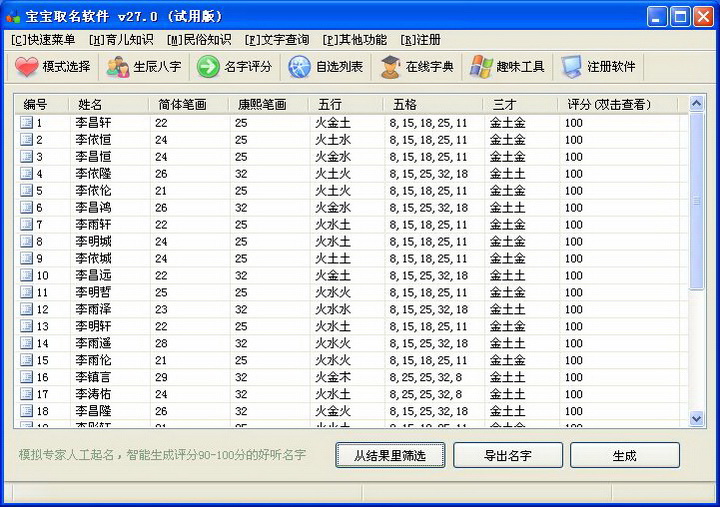Screen dimensions: 720x507
Task: Open the [F]文字查询 menu
Action: pos(277,40)
